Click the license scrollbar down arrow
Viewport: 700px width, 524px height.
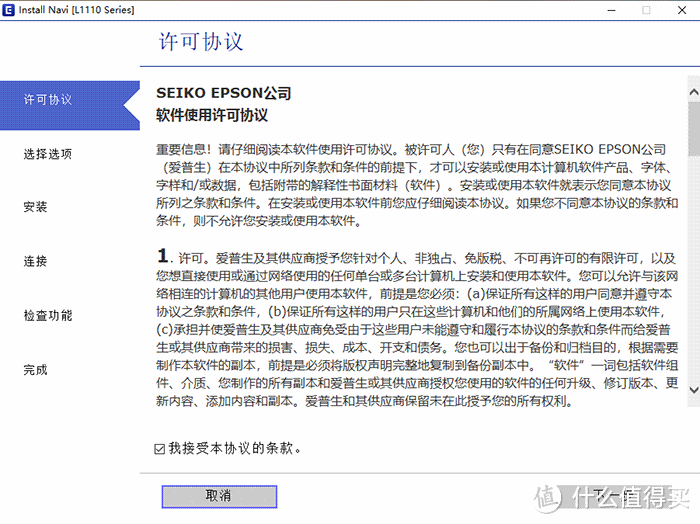694,390
